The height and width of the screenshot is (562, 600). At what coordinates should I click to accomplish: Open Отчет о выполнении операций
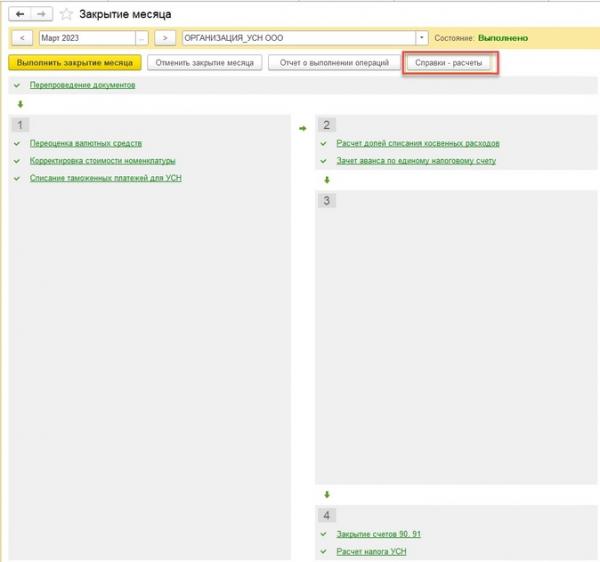coord(334,63)
